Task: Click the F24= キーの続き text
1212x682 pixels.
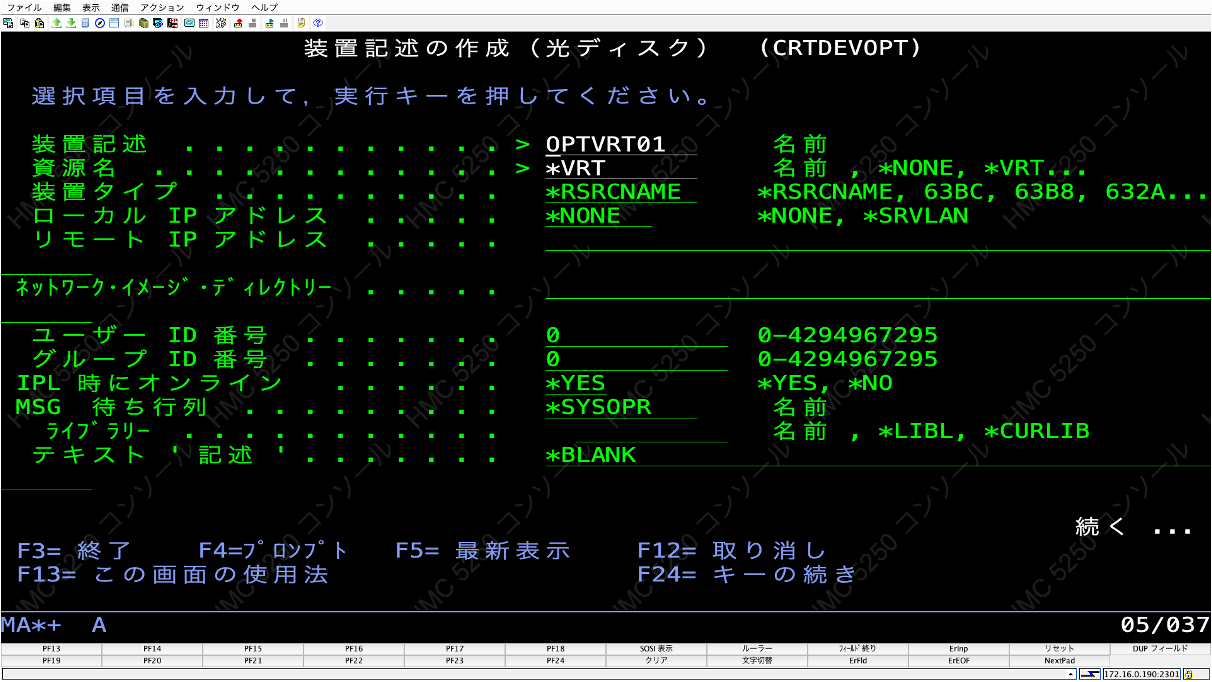Action: (x=748, y=575)
